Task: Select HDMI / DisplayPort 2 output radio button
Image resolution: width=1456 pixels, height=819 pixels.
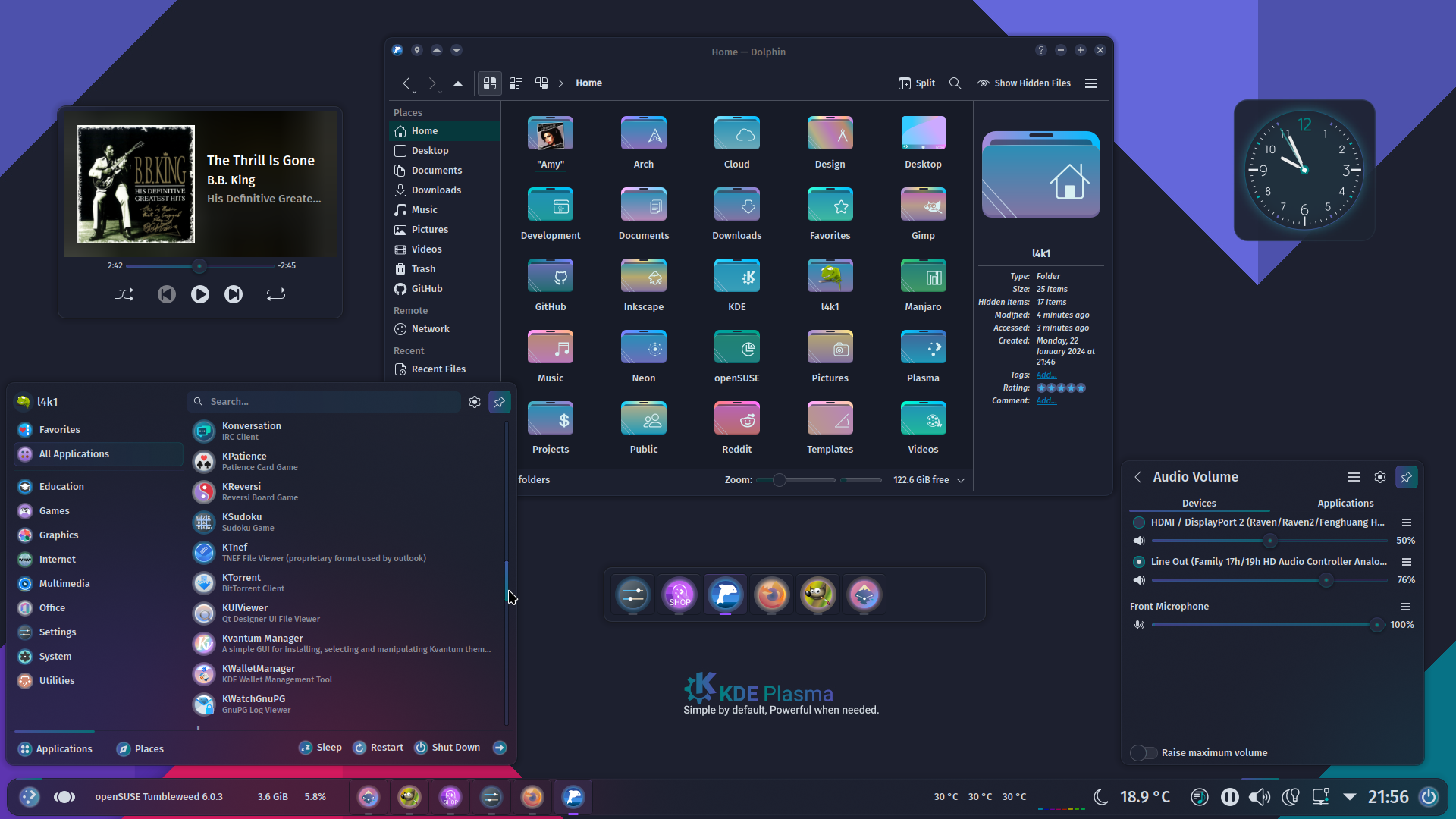Action: pos(1139,522)
